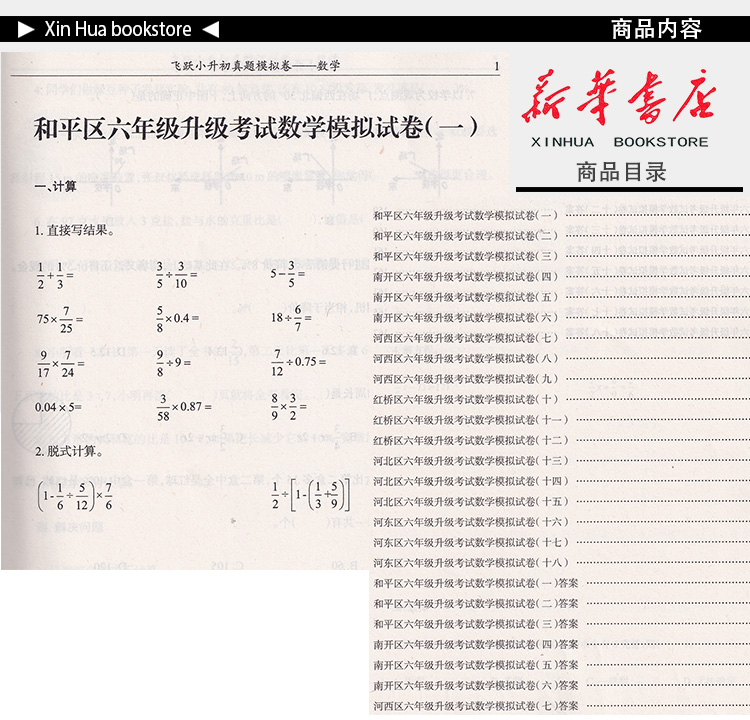Click the 'Xin Hua bookstore' header text

(x=118, y=29)
